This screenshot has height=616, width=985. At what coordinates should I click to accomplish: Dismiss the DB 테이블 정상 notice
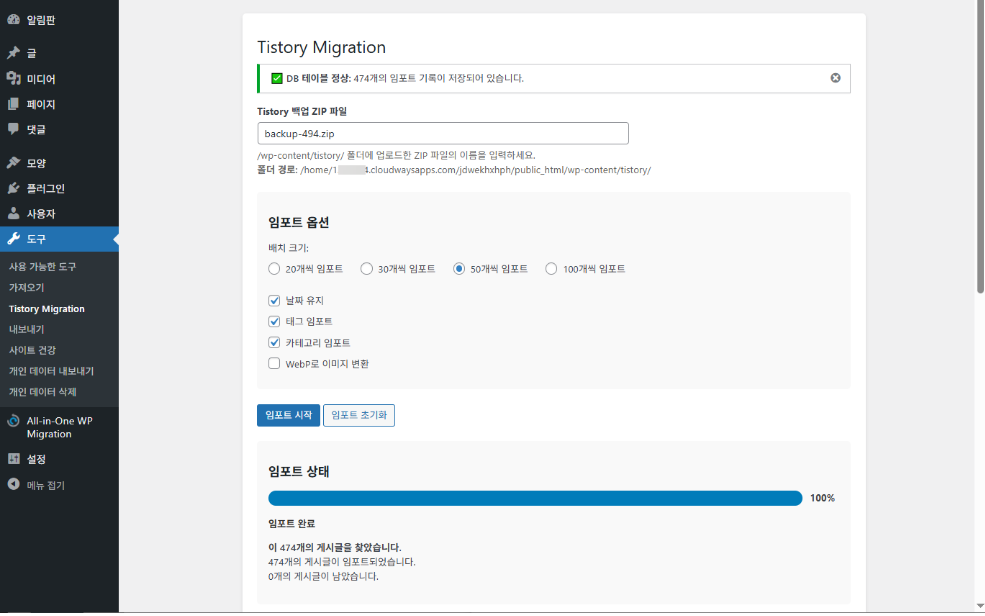coord(835,78)
